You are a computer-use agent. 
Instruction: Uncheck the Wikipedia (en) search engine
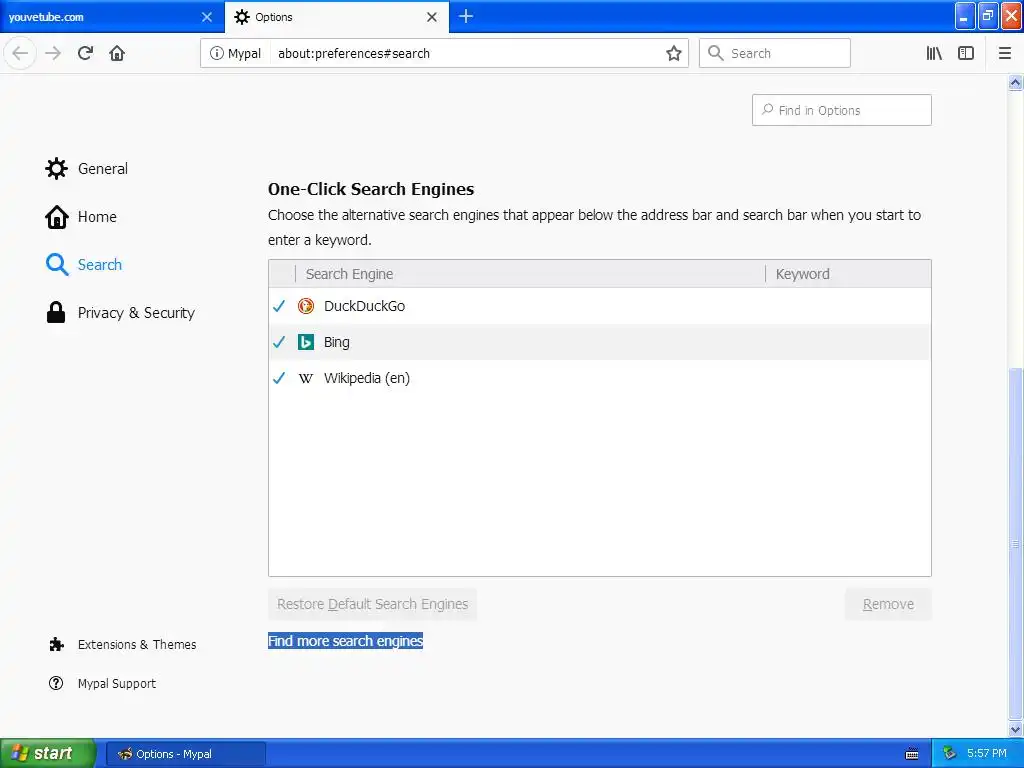point(279,377)
